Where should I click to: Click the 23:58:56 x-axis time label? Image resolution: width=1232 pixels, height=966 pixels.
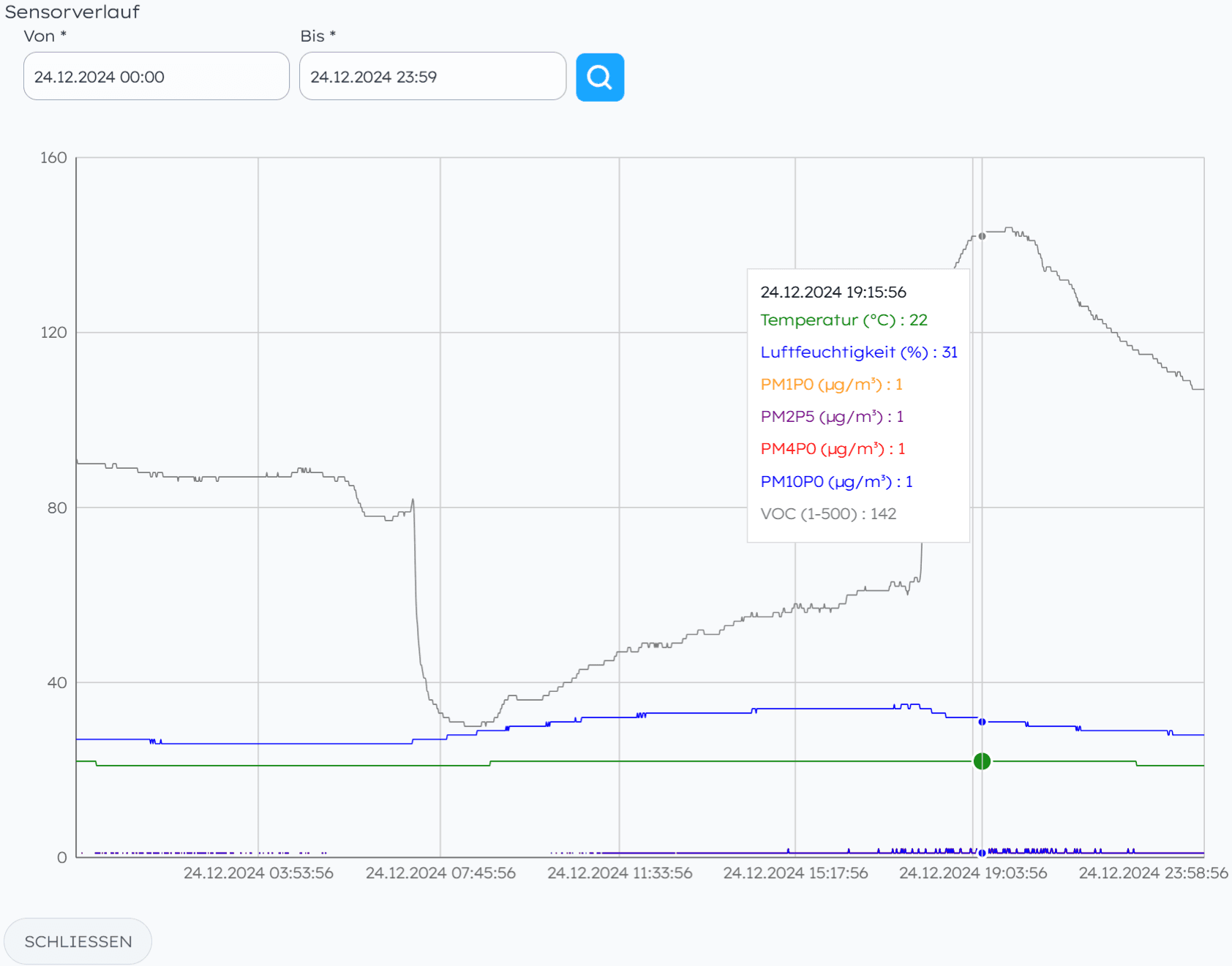1152,873
